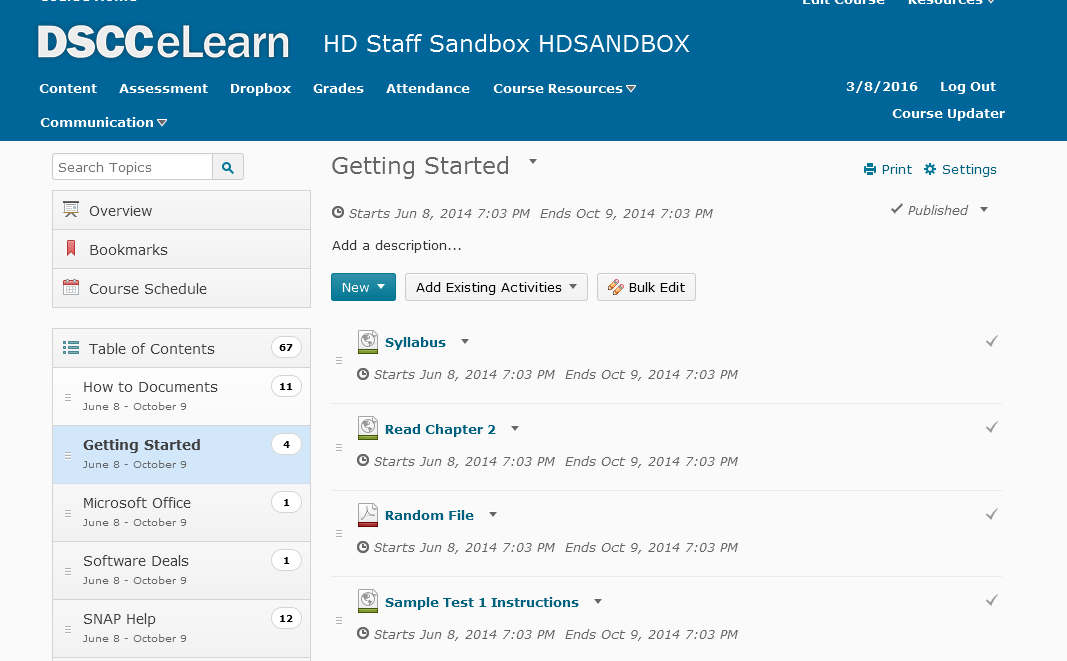1067x661 pixels.
Task: Select the How to Documents module
Action: (181, 397)
